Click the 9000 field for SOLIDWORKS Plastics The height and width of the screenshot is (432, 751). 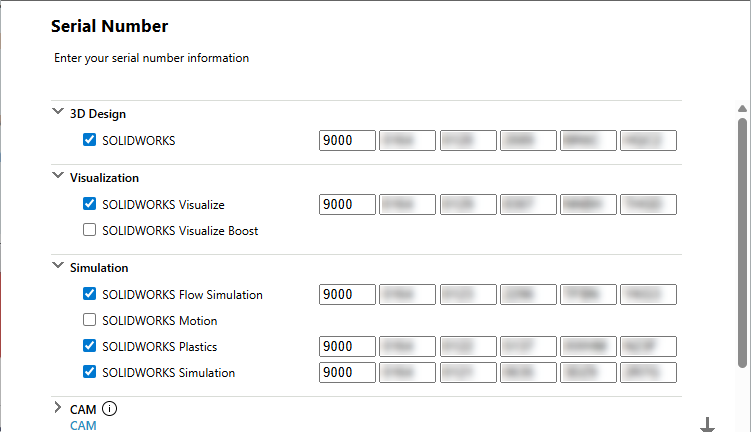pos(347,346)
